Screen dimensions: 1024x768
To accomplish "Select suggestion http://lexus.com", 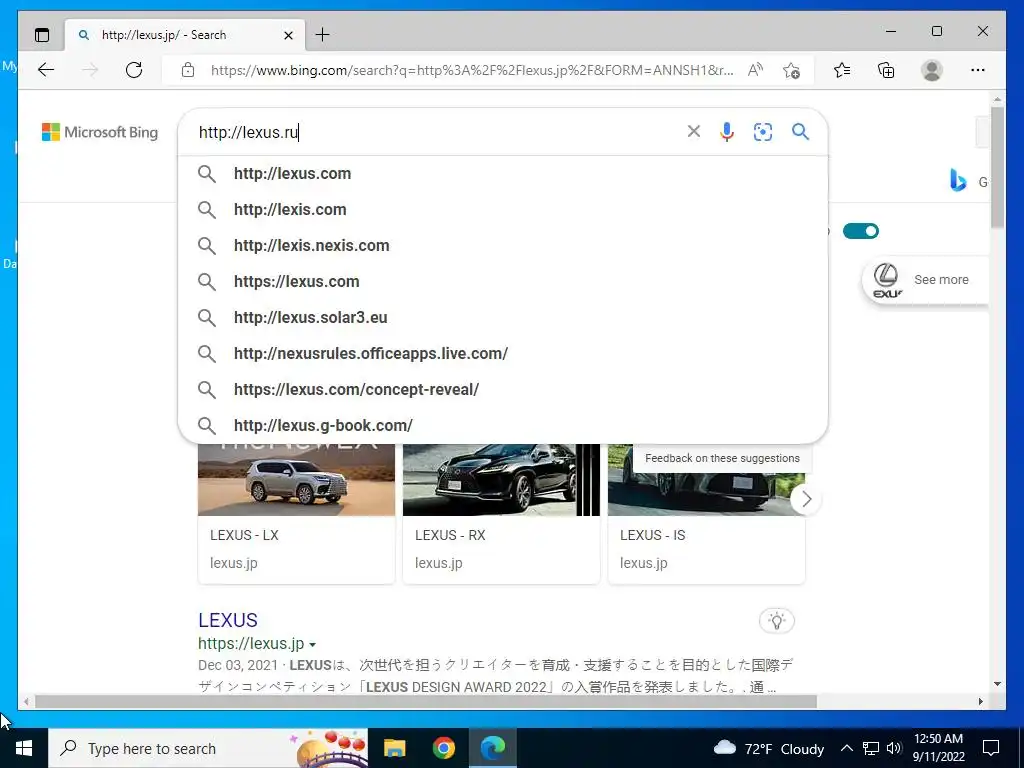I will point(503,174).
